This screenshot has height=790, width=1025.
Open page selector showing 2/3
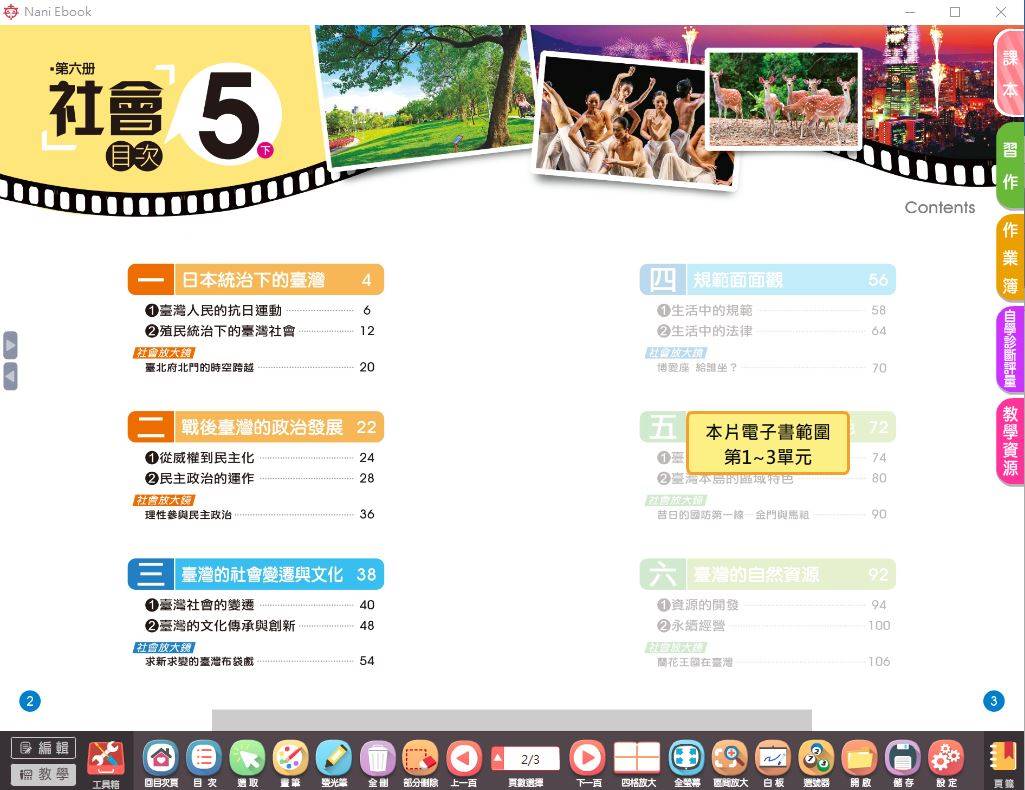[x=526, y=760]
